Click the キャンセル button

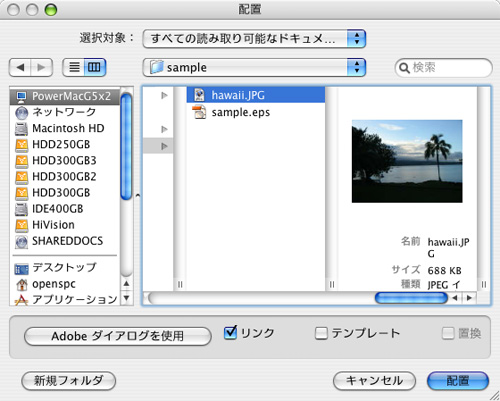(x=374, y=381)
